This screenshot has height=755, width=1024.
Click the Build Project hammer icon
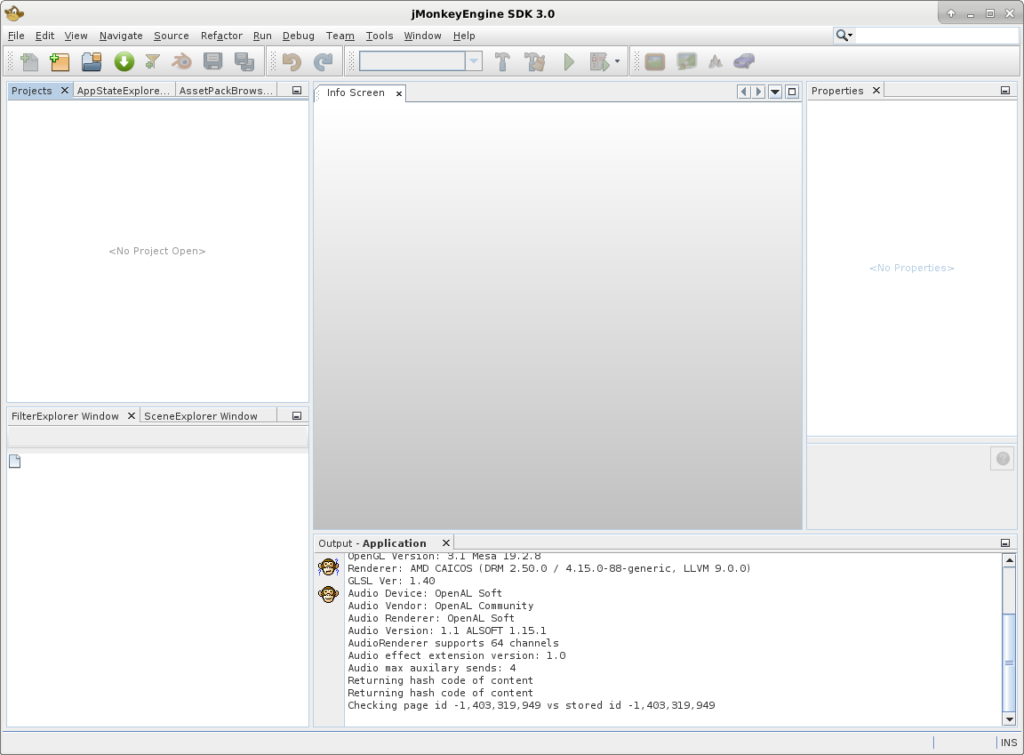click(502, 62)
